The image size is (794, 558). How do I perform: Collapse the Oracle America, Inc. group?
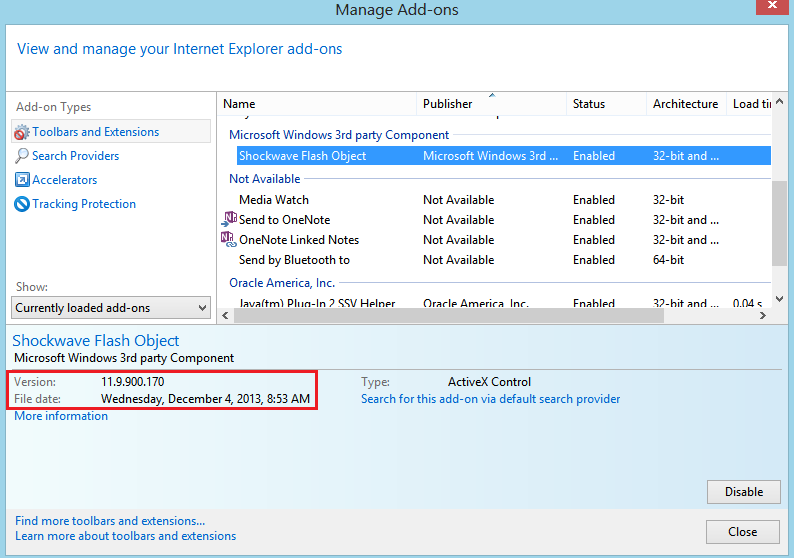[x=282, y=283]
